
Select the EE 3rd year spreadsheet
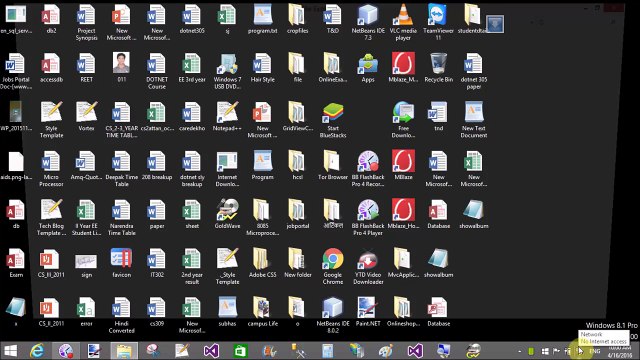pos(192,64)
